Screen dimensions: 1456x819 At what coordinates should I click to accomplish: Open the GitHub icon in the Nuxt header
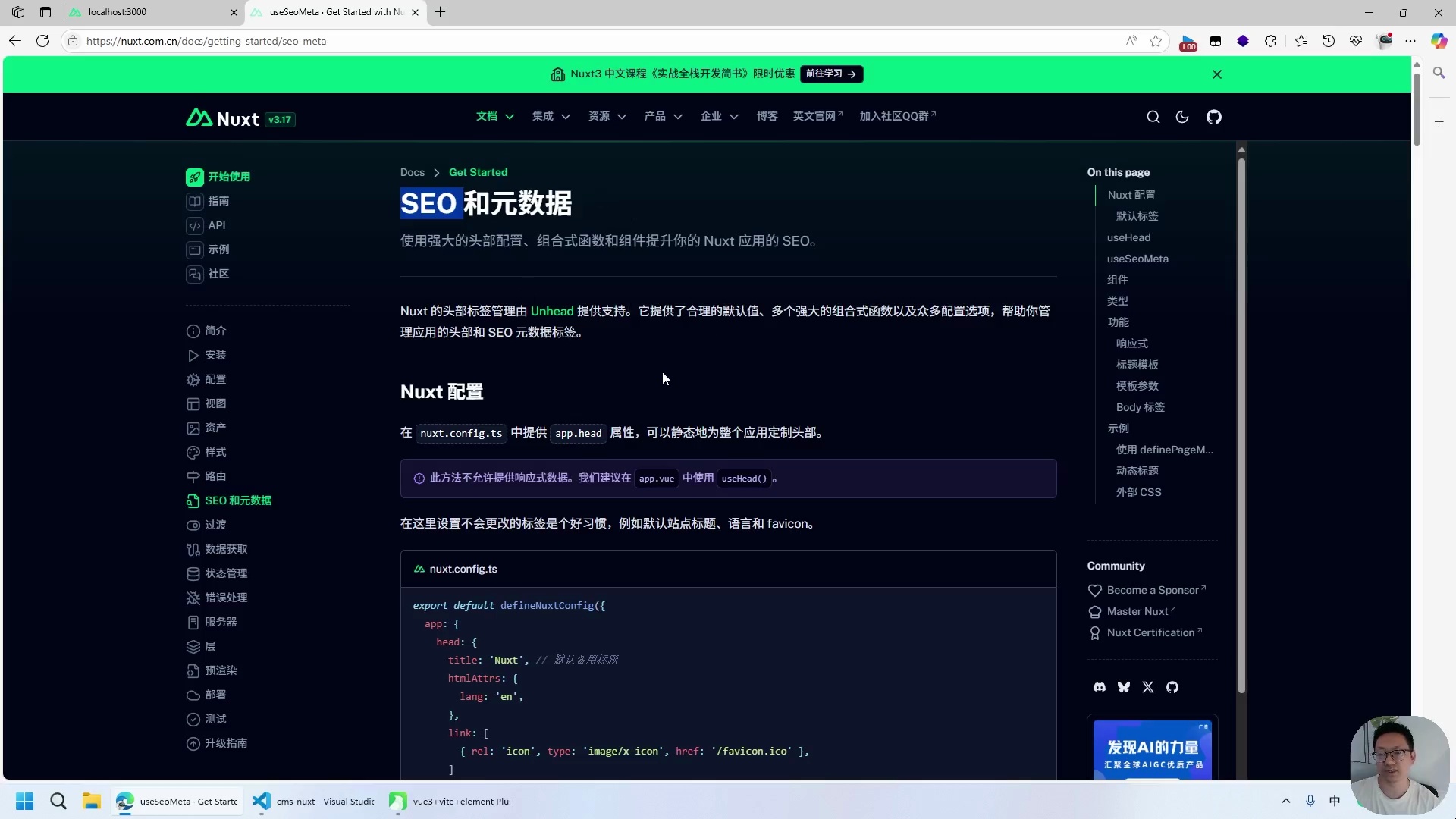coord(1213,117)
